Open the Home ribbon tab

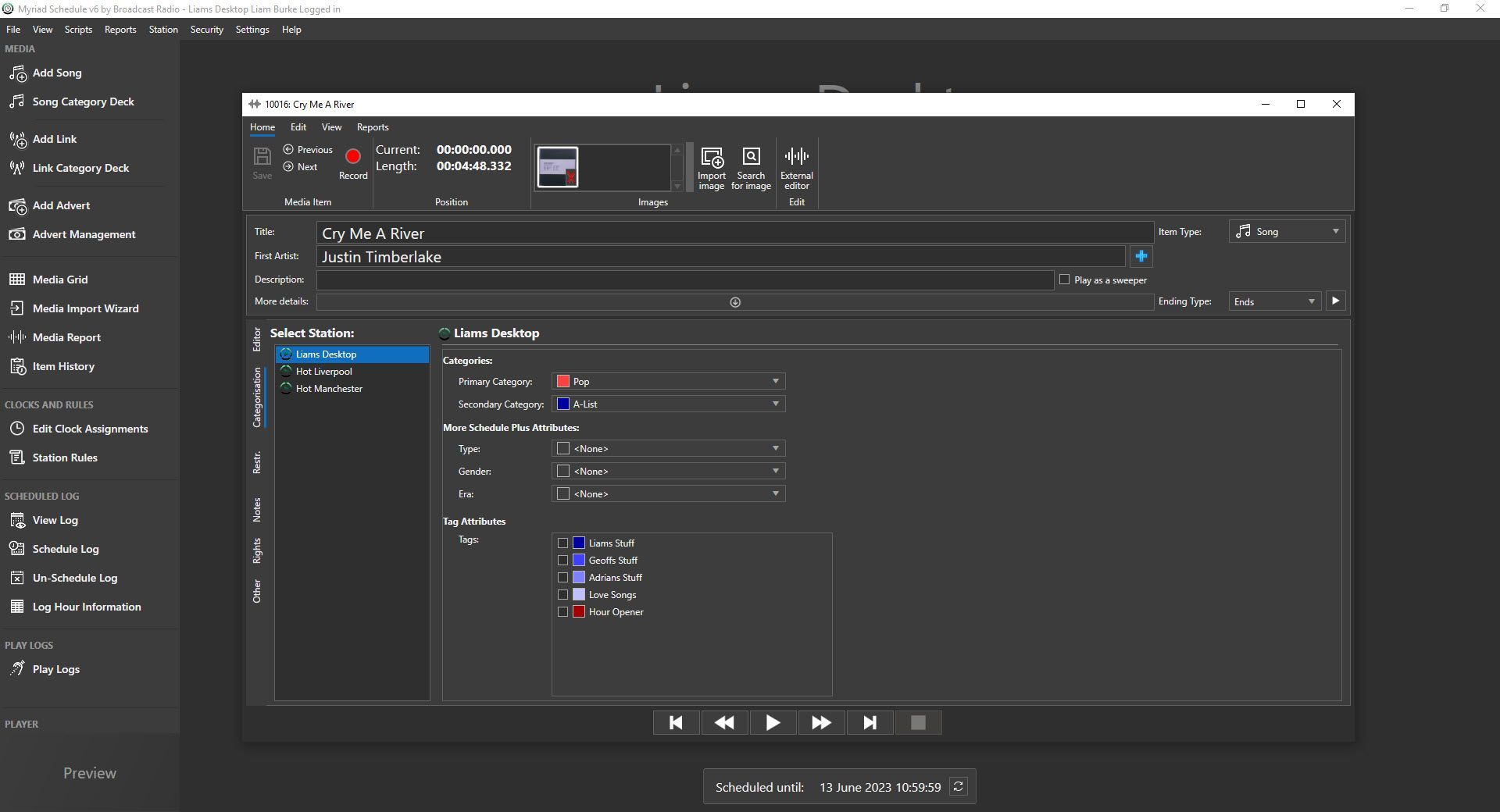[x=262, y=127]
